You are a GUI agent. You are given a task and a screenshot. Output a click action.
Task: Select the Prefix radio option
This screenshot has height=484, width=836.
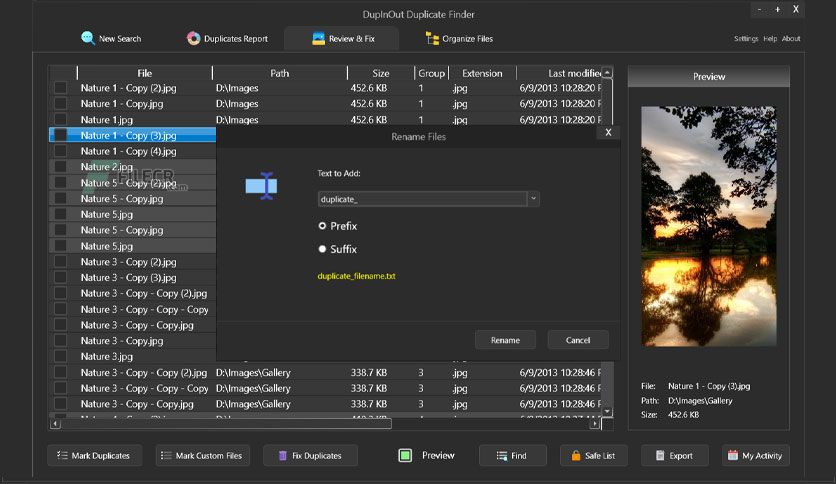[x=322, y=226]
